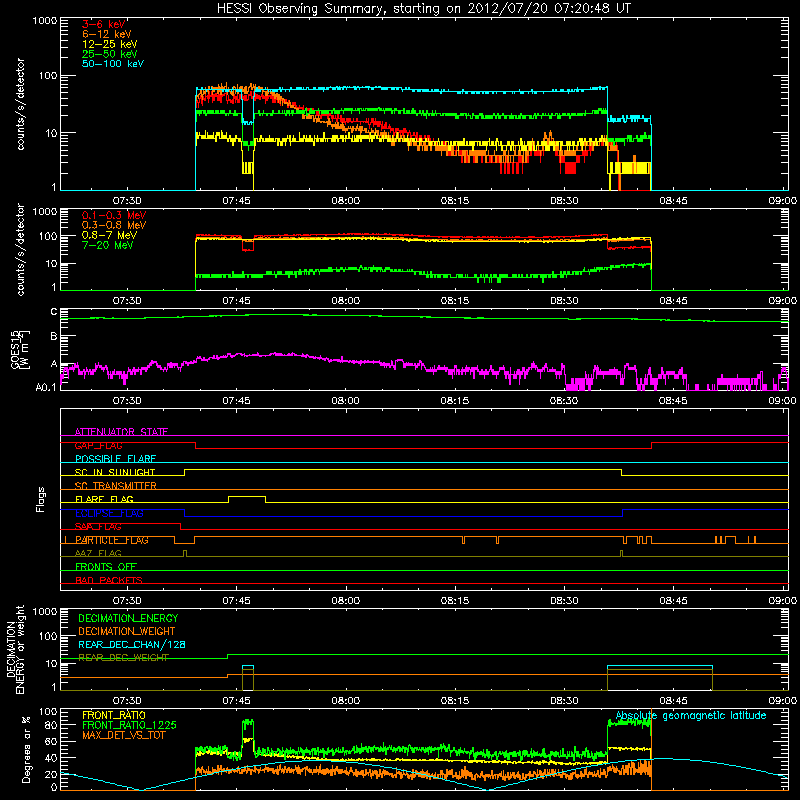Click the DECIMATION_WEIGHT legend label
Screen dimensions: 800x800
pyautogui.click(x=127, y=632)
